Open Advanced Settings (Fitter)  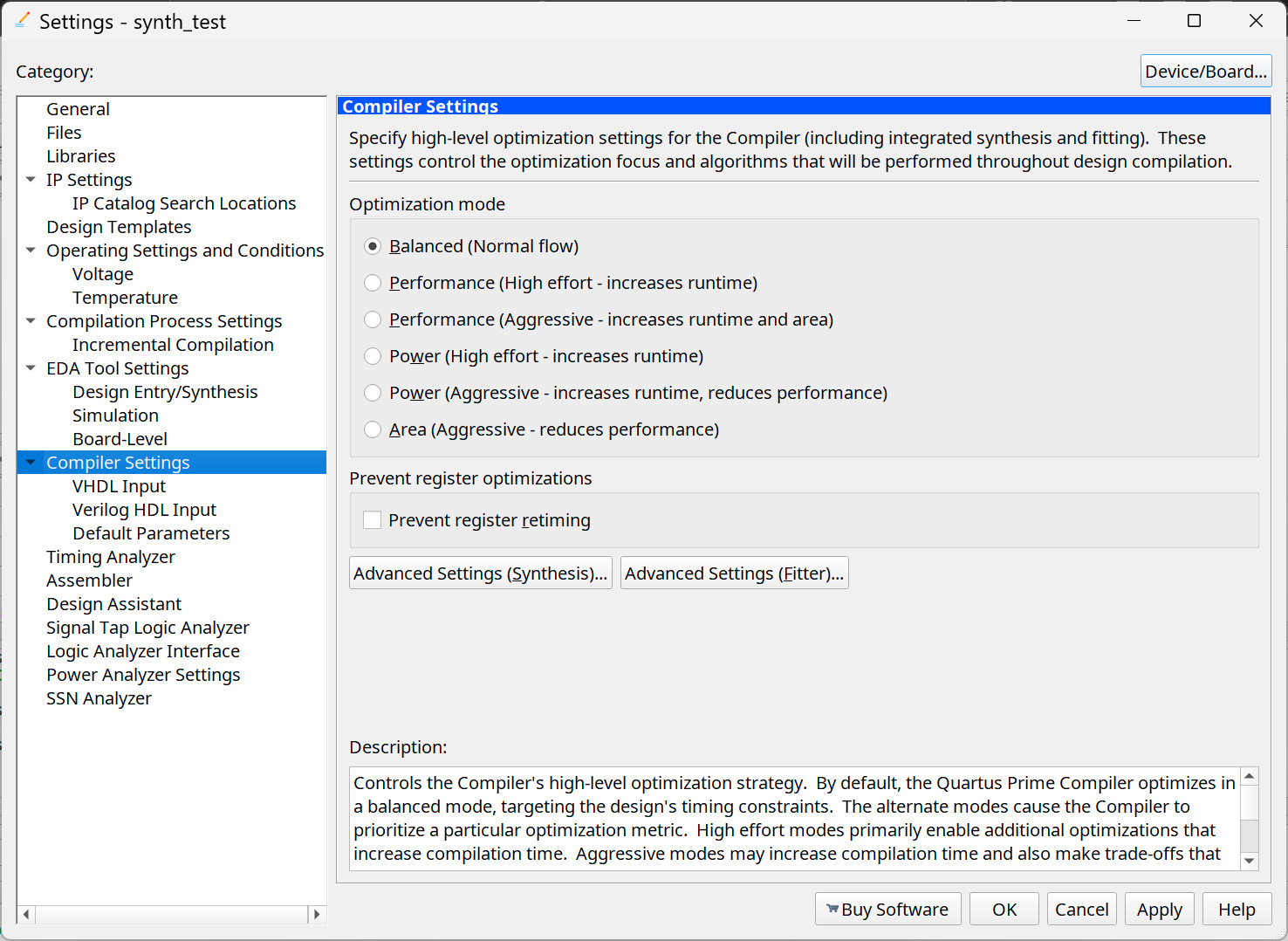tap(733, 573)
